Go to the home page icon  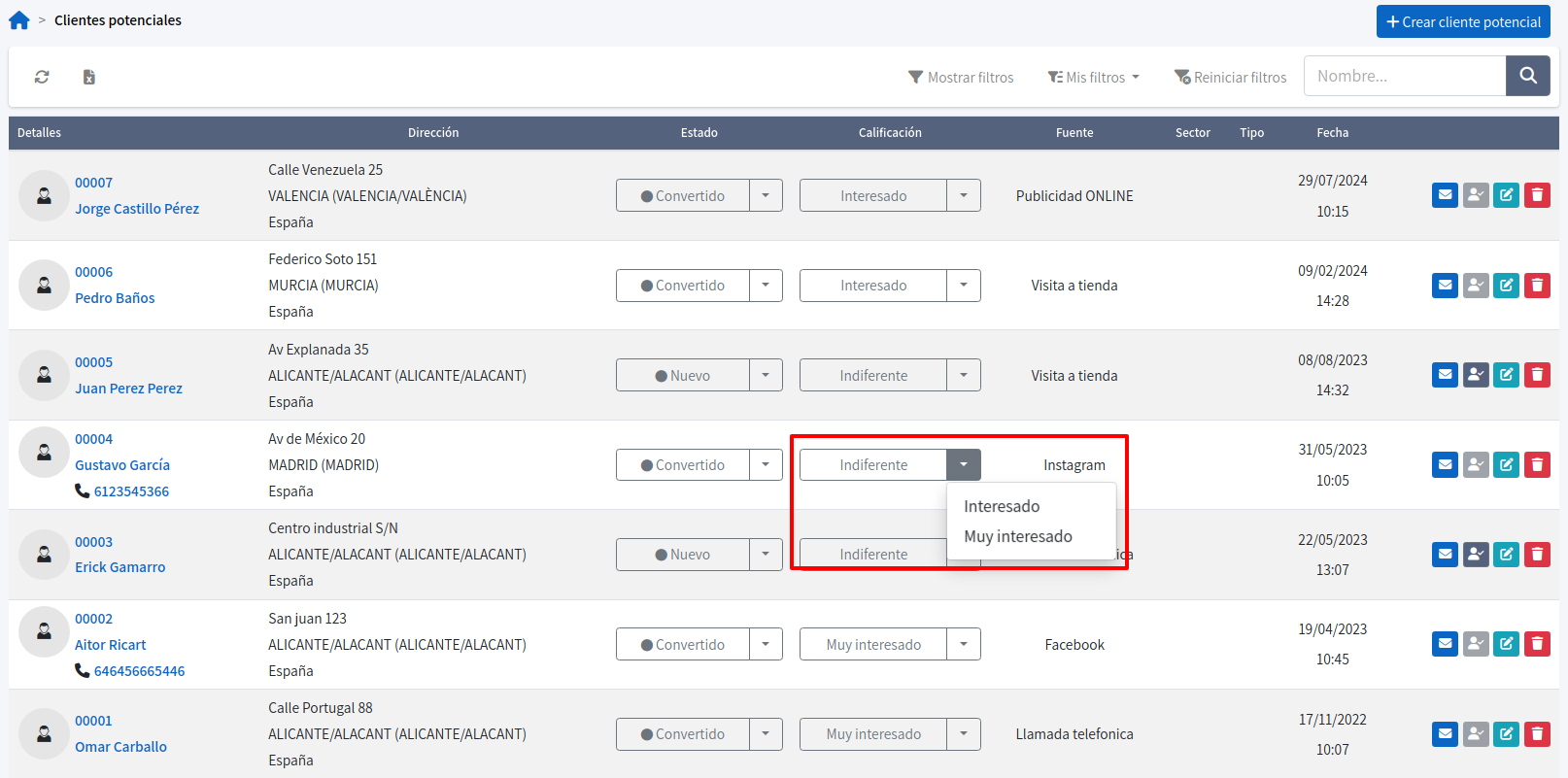[x=19, y=20]
